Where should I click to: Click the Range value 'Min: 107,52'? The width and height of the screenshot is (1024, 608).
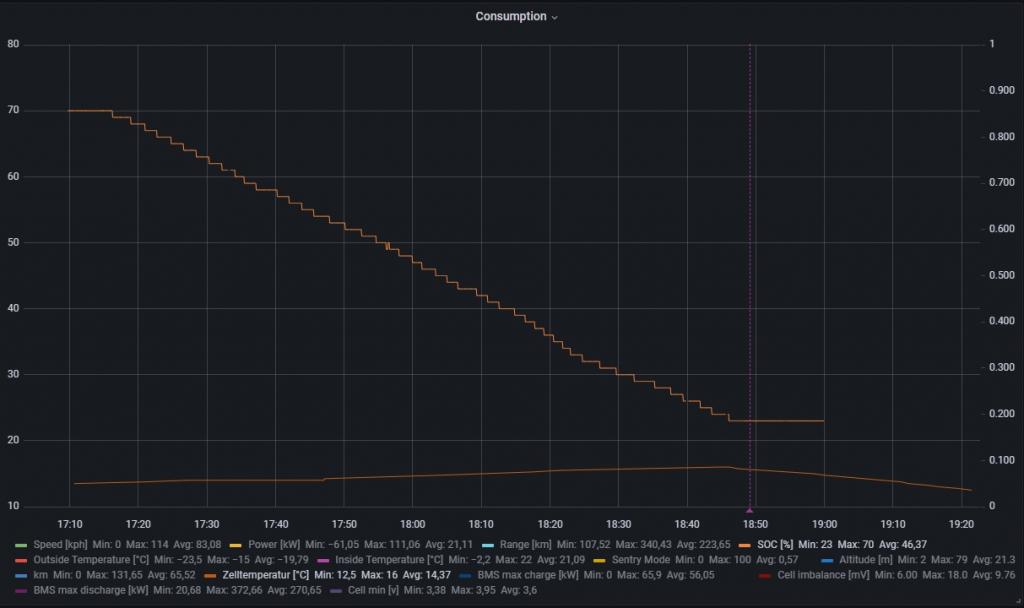(583, 544)
